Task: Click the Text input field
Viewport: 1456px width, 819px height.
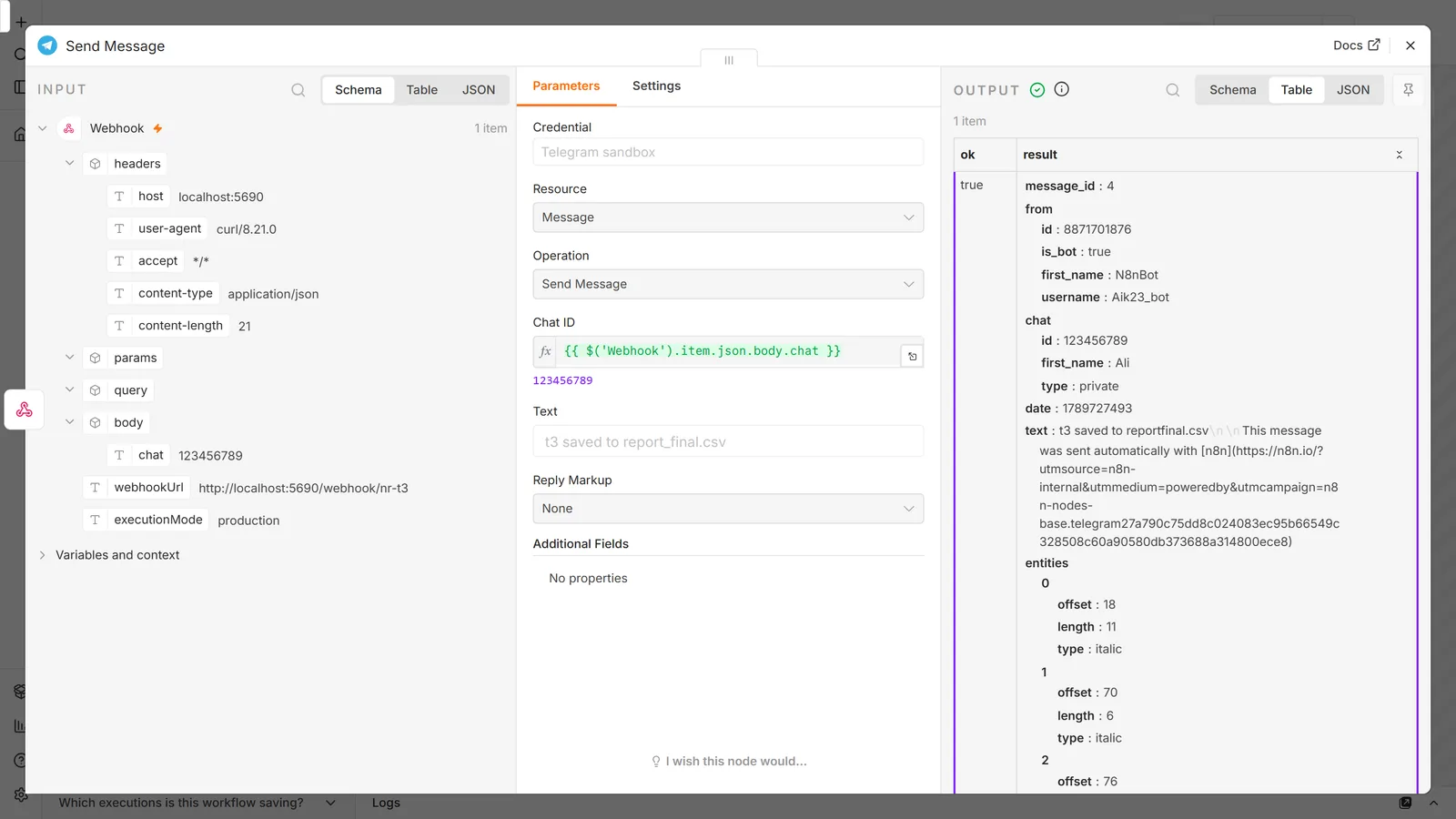Action: point(728,442)
